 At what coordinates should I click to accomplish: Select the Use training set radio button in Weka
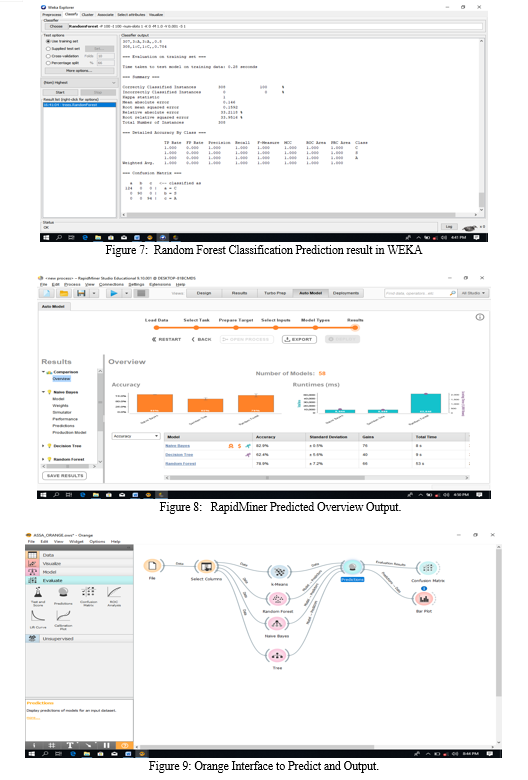[48, 42]
